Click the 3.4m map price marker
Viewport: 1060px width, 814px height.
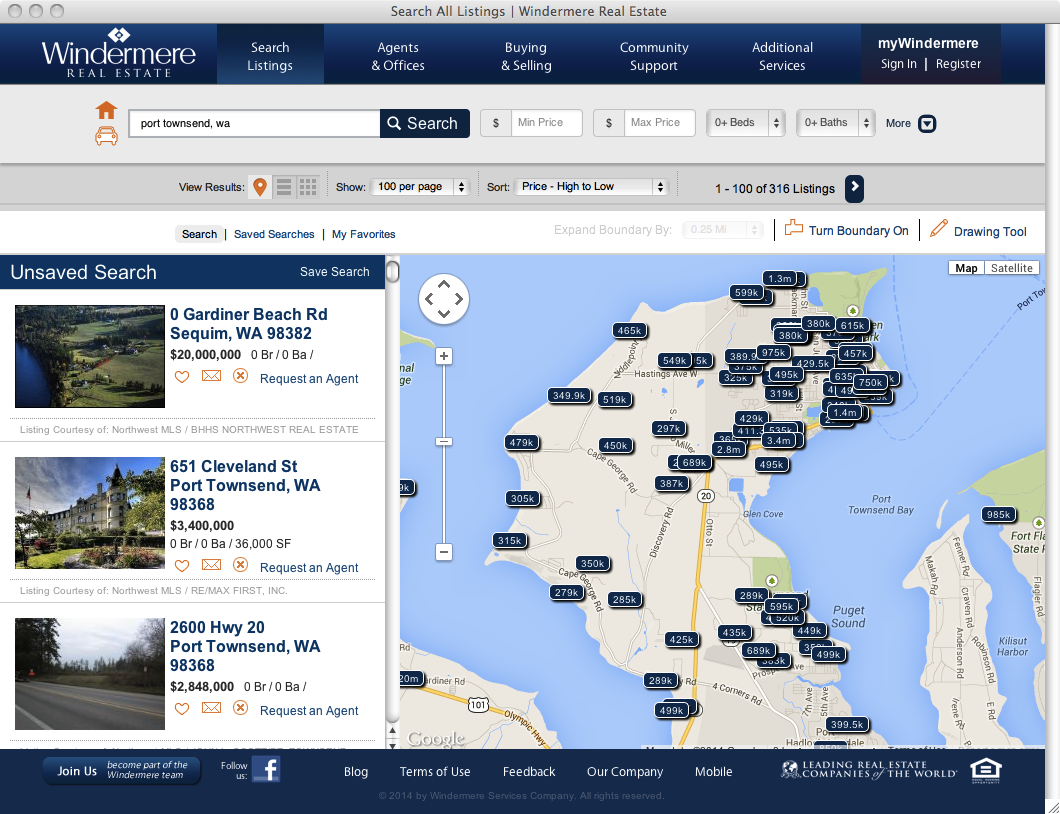pyautogui.click(x=779, y=441)
